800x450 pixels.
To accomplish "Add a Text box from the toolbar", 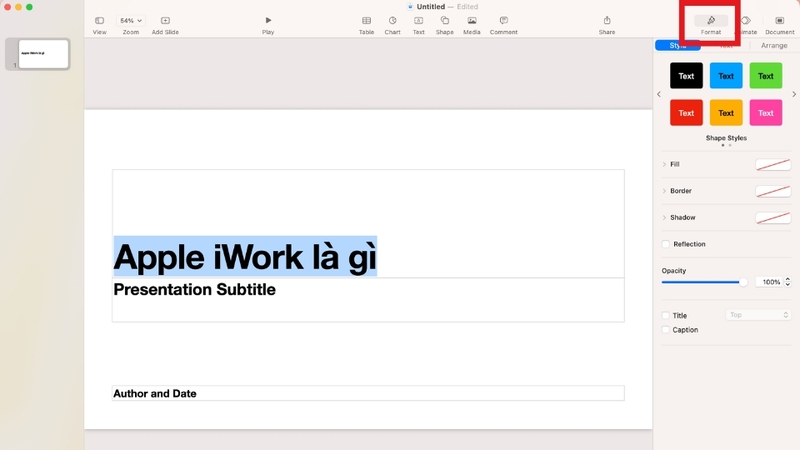I will 418,20.
